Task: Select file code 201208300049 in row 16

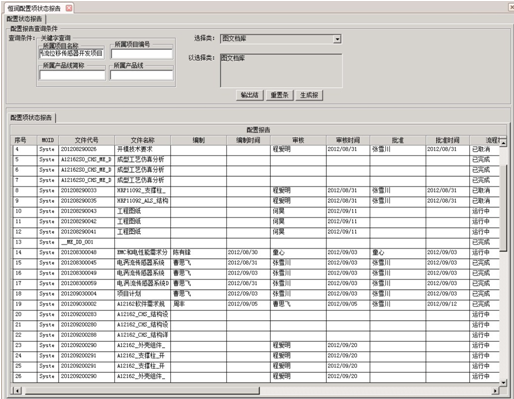Action: coord(86,273)
